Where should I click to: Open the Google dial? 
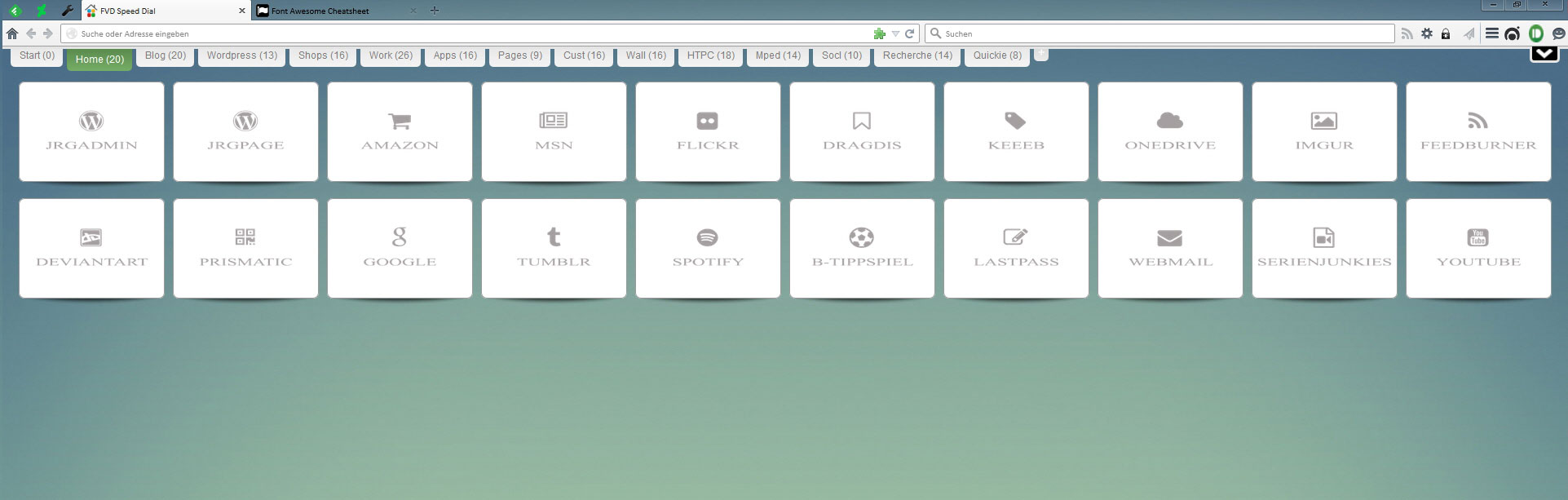coord(400,248)
